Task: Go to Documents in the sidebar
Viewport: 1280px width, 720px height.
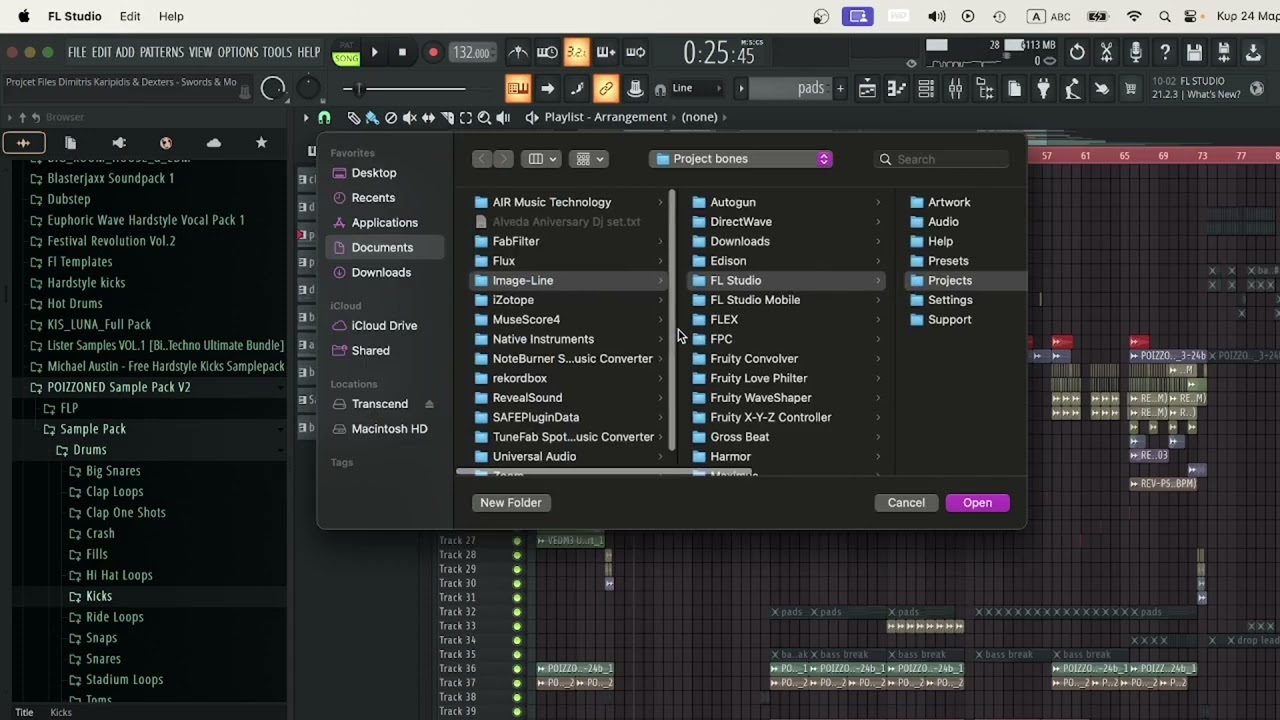Action: pyautogui.click(x=385, y=248)
